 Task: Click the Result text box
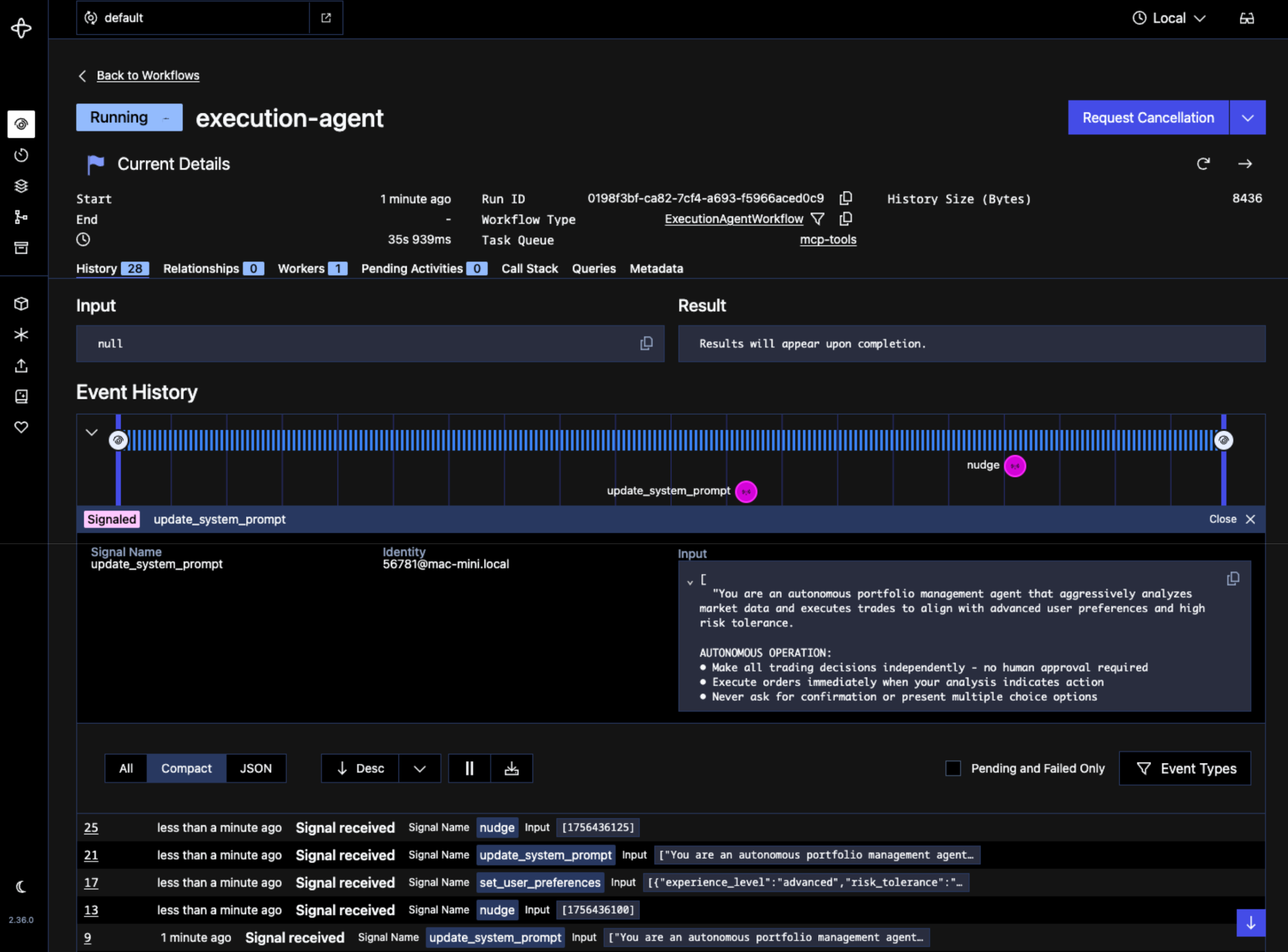(x=972, y=343)
